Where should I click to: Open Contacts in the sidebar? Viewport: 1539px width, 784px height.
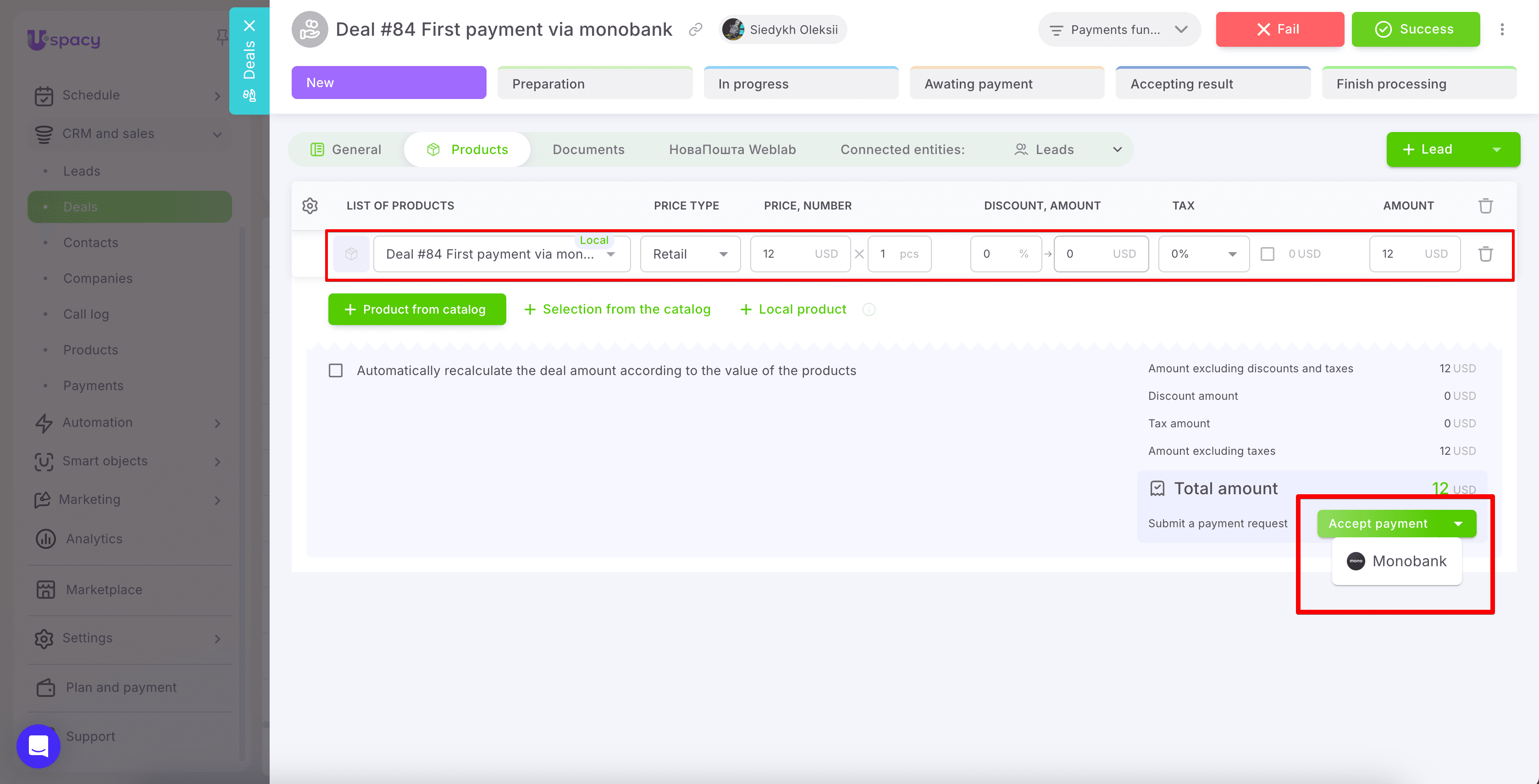coord(91,243)
